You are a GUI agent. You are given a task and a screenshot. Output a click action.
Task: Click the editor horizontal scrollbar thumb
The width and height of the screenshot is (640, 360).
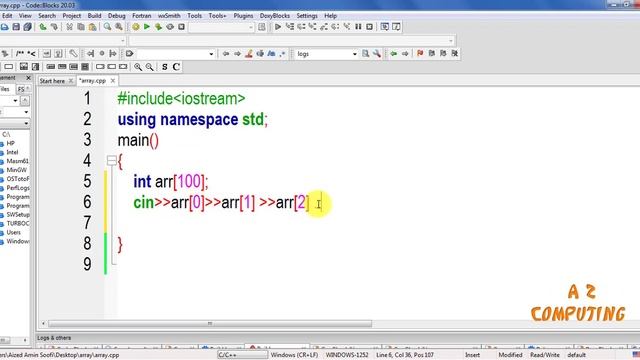[x=210, y=324]
